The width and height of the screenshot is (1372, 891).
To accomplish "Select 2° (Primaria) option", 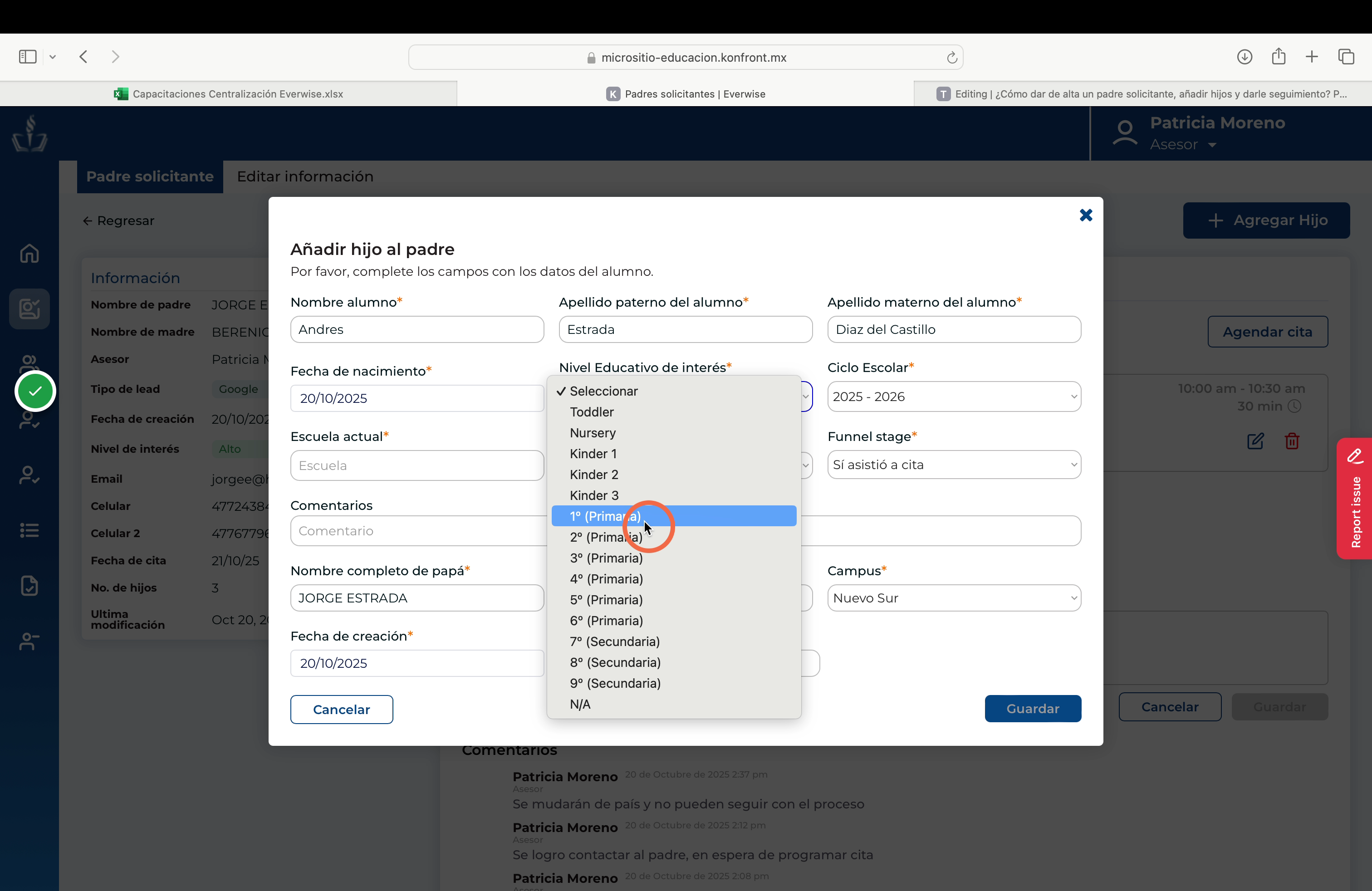I will coord(674,537).
